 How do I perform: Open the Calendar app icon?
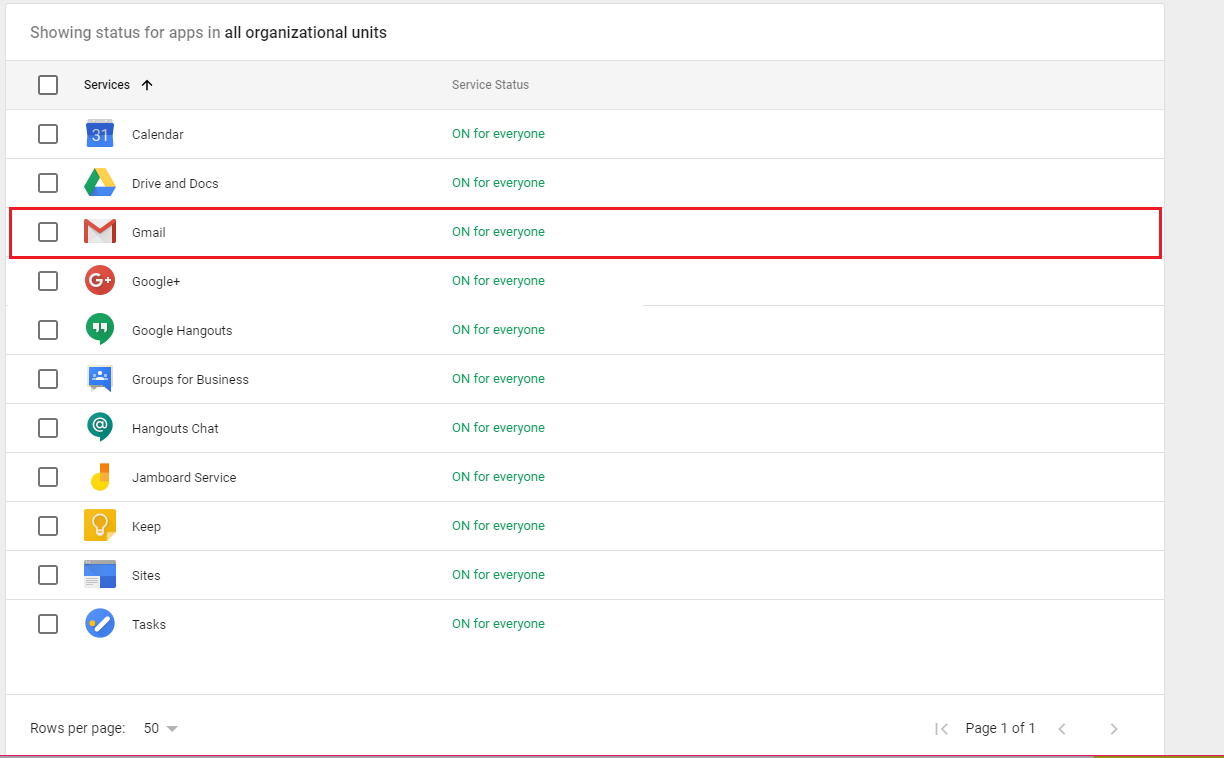point(100,134)
